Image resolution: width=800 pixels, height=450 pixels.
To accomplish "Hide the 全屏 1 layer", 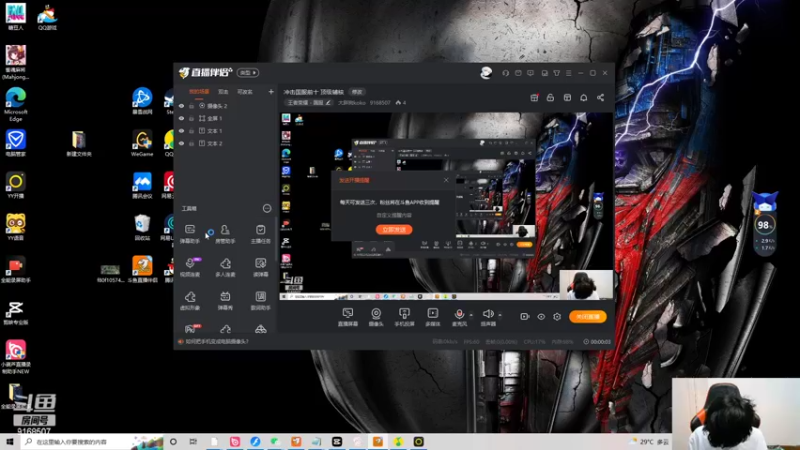I will point(181,118).
